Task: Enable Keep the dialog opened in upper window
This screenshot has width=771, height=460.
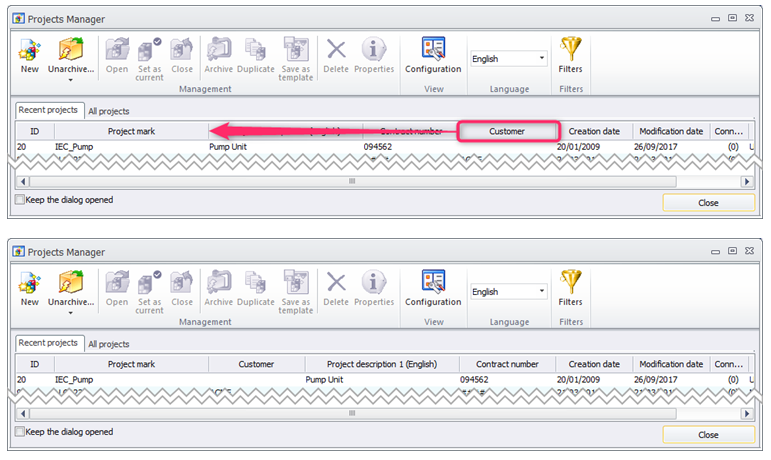Action: tap(20, 200)
